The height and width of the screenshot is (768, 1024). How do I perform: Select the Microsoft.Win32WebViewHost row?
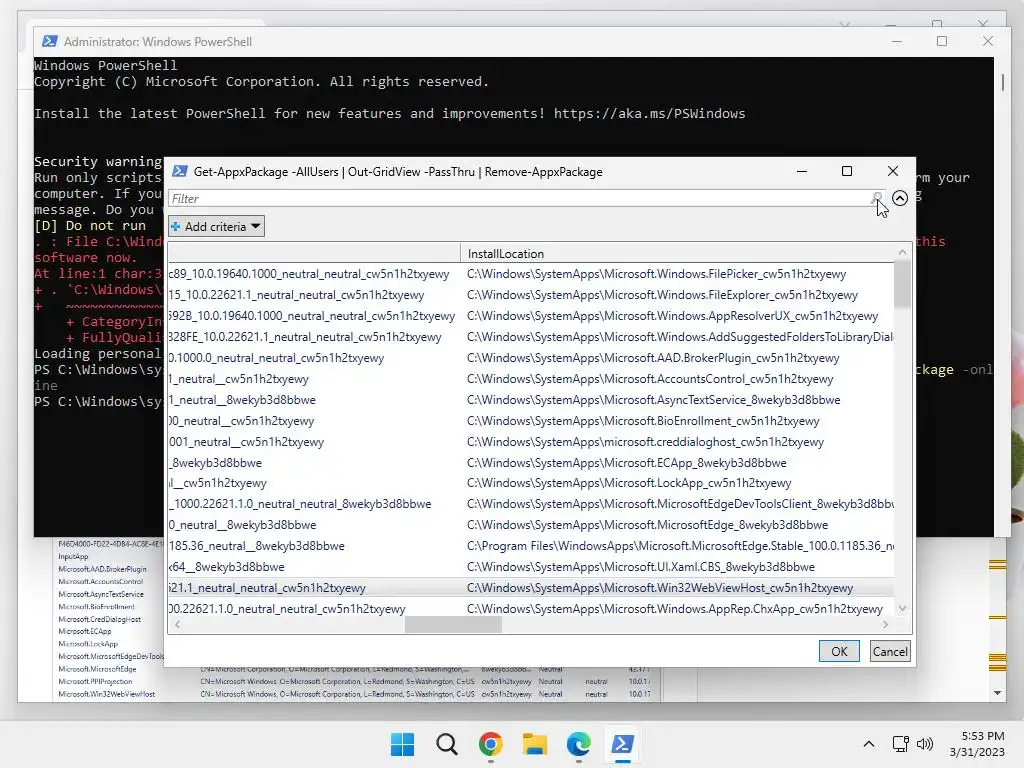[x=530, y=587]
